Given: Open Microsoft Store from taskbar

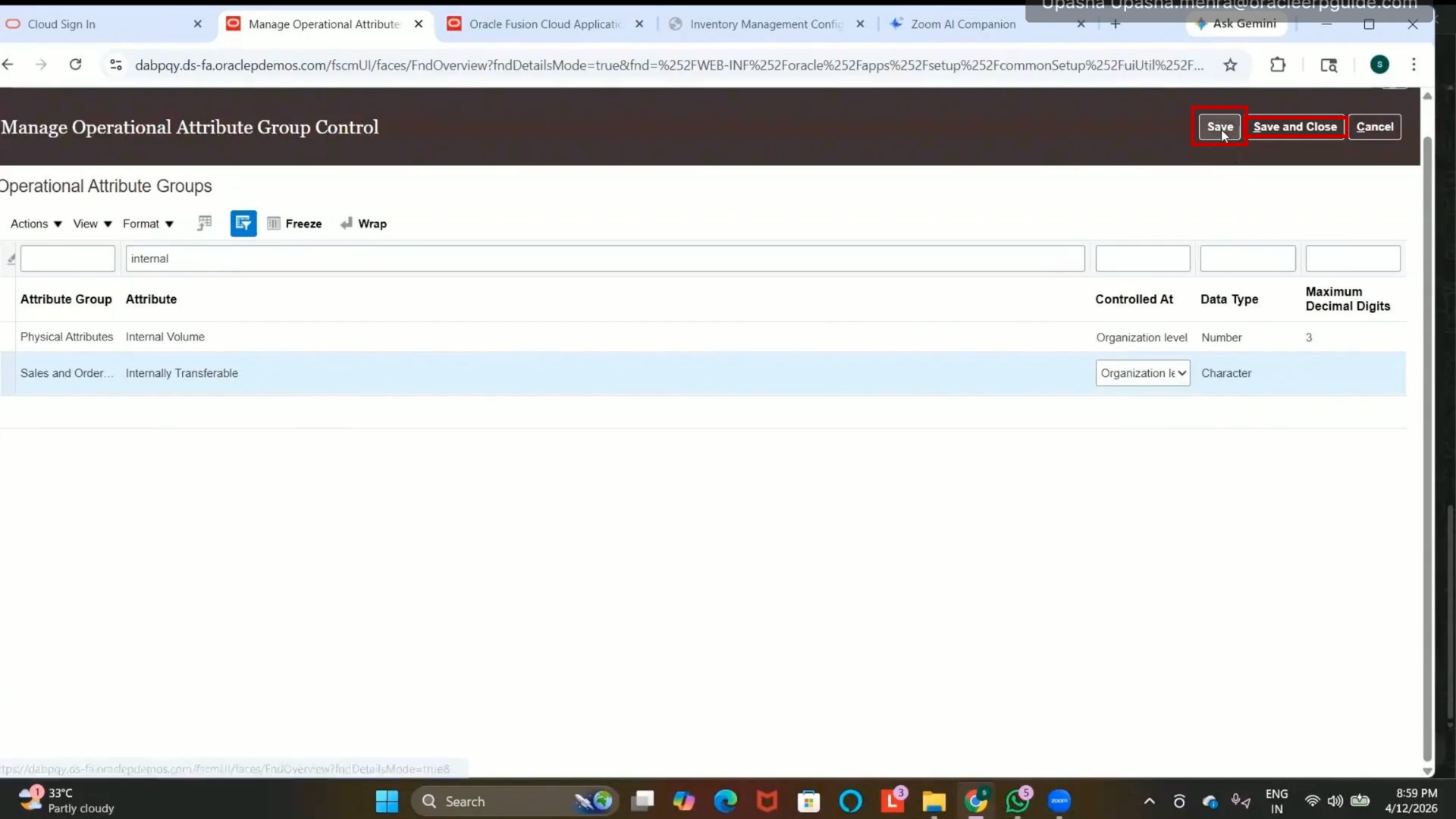Looking at the screenshot, I should point(809,802).
